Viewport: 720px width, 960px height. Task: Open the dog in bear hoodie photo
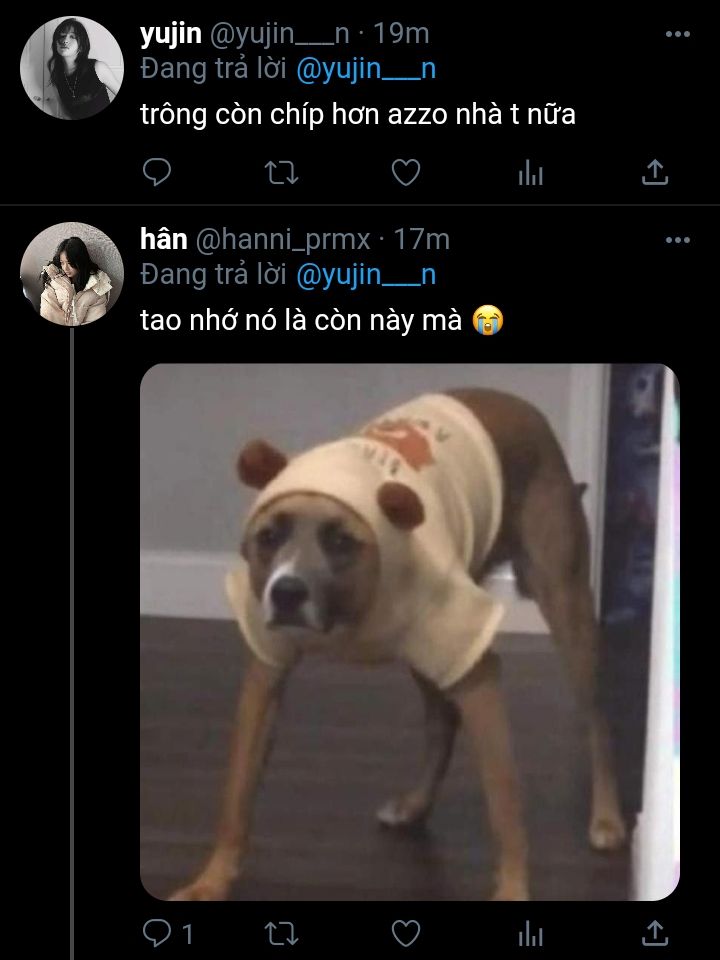[x=409, y=631]
